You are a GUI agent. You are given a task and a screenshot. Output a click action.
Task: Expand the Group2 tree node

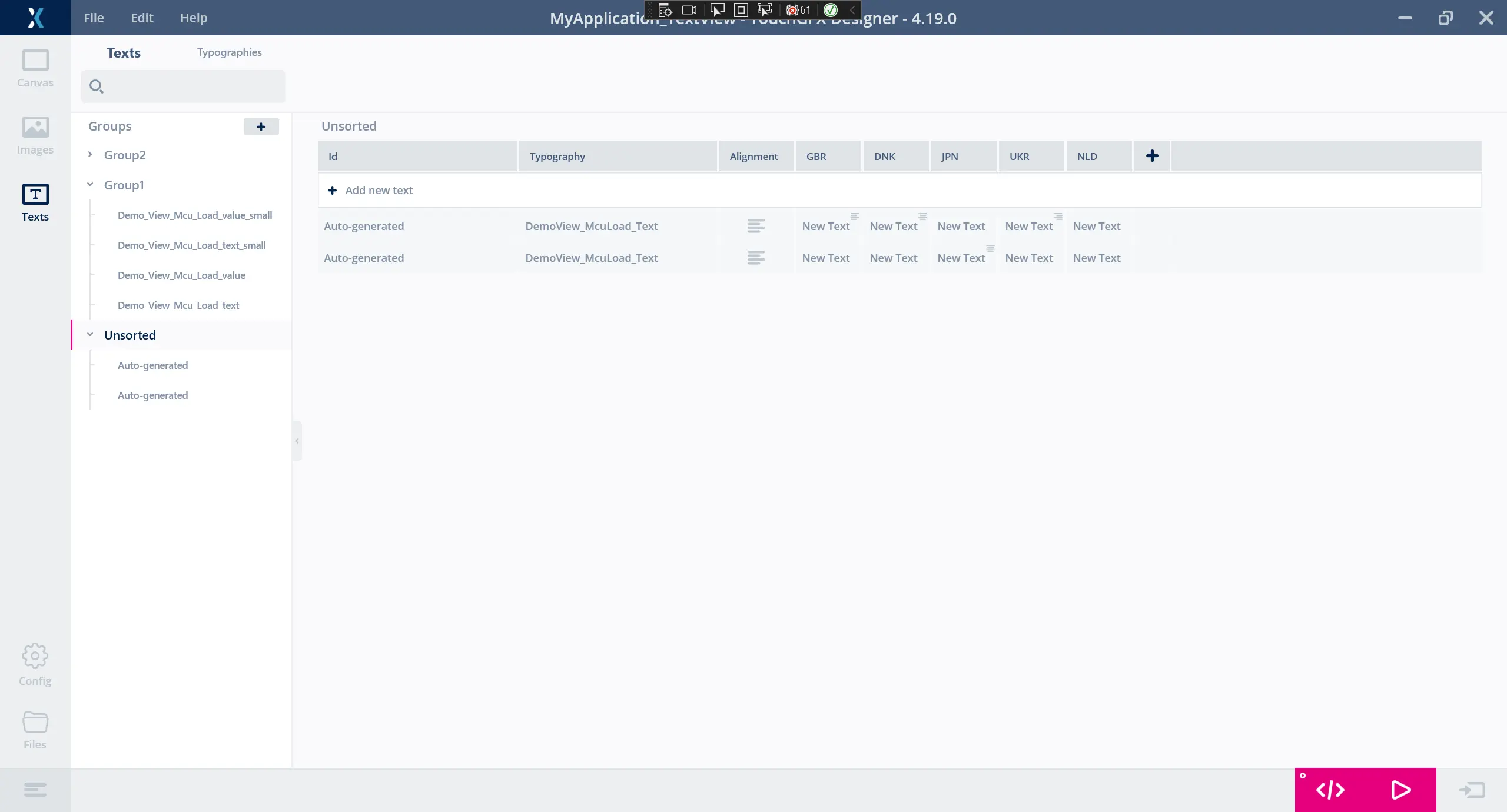(x=90, y=155)
